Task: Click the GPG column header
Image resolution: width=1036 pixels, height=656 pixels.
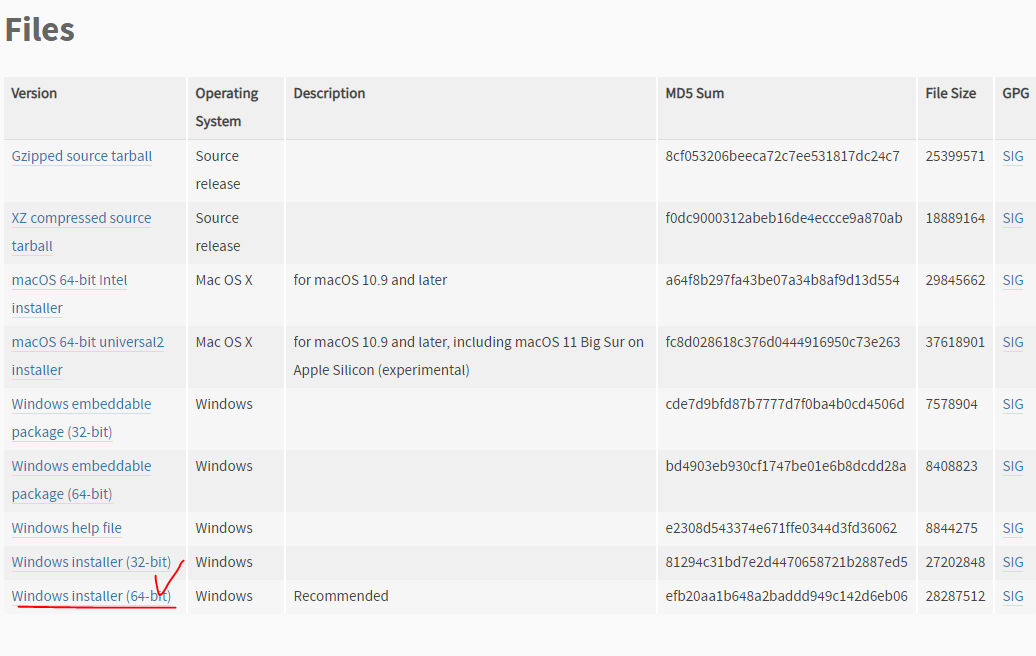Action: 1016,93
